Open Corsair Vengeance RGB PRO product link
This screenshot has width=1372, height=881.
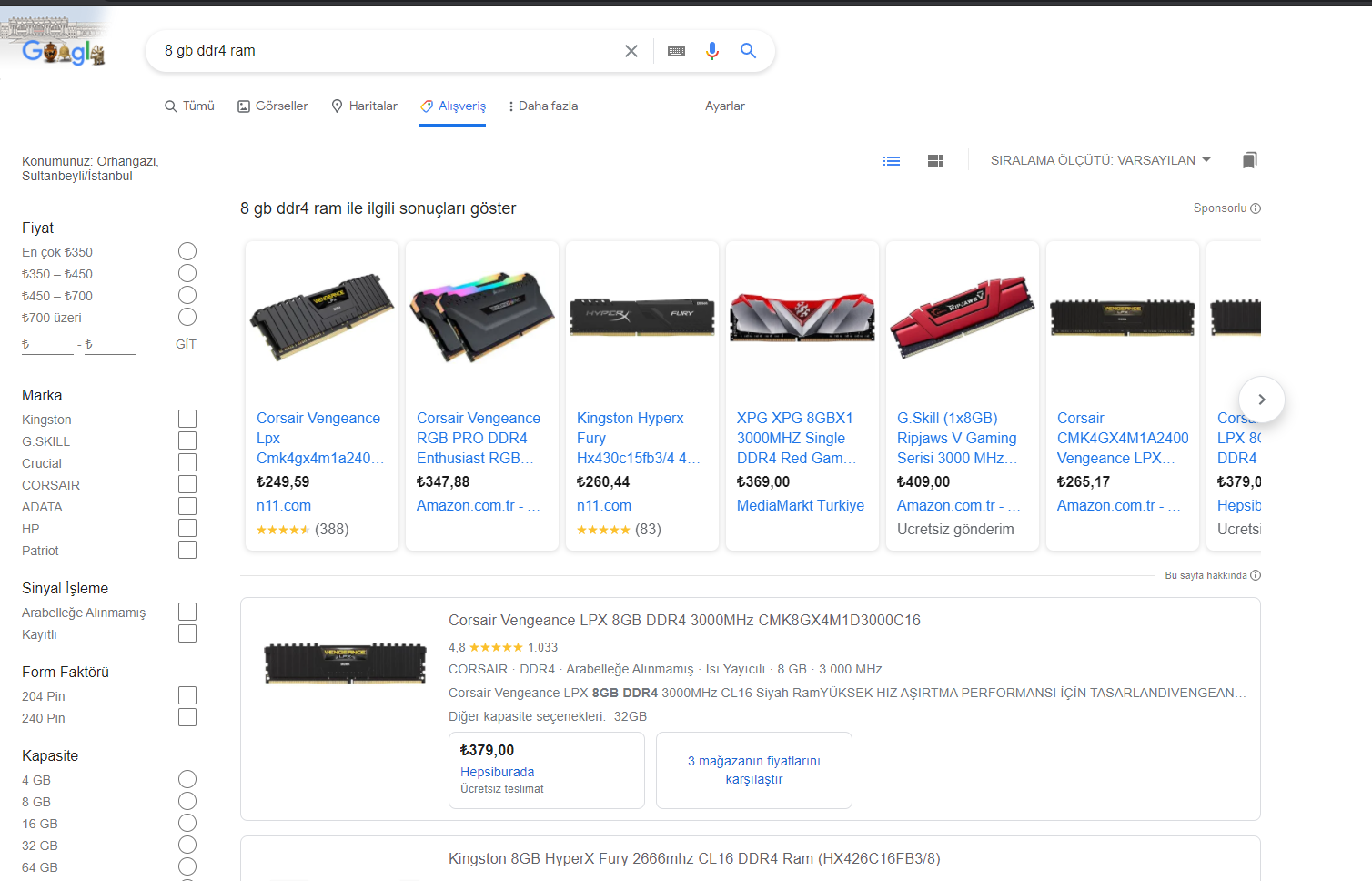pos(479,438)
